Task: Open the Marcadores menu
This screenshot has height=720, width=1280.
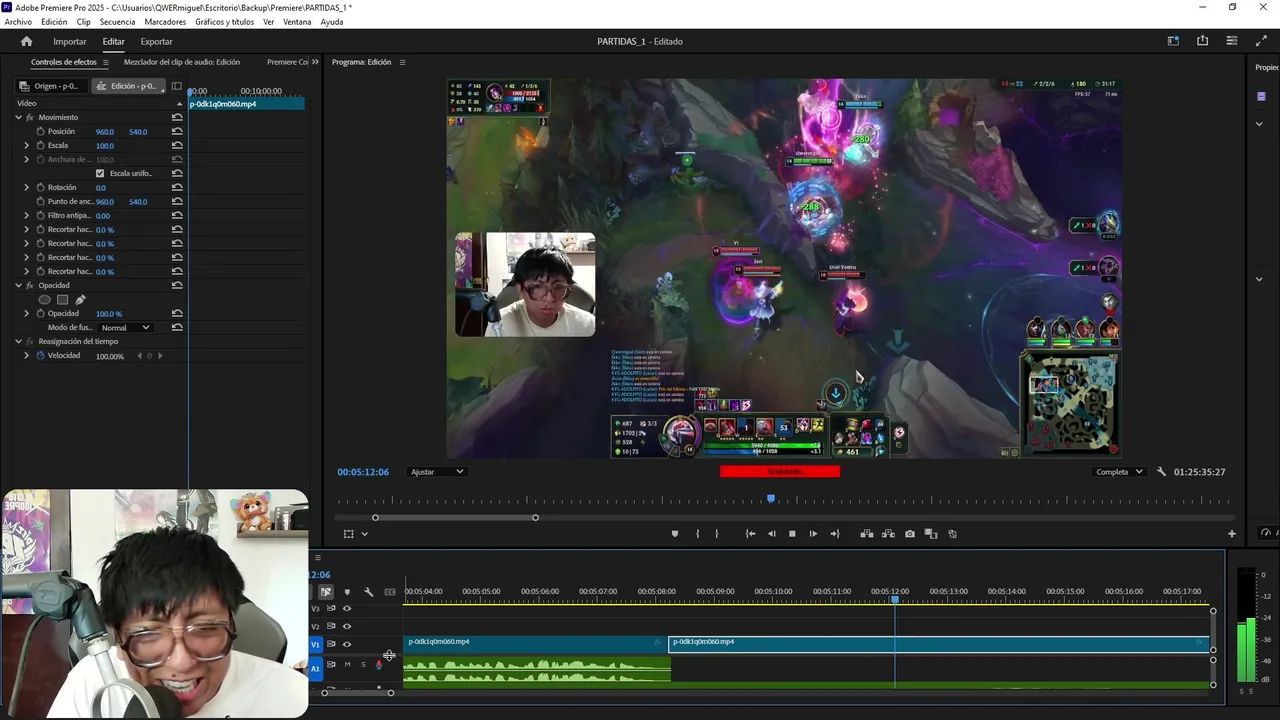Action: point(165,22)
